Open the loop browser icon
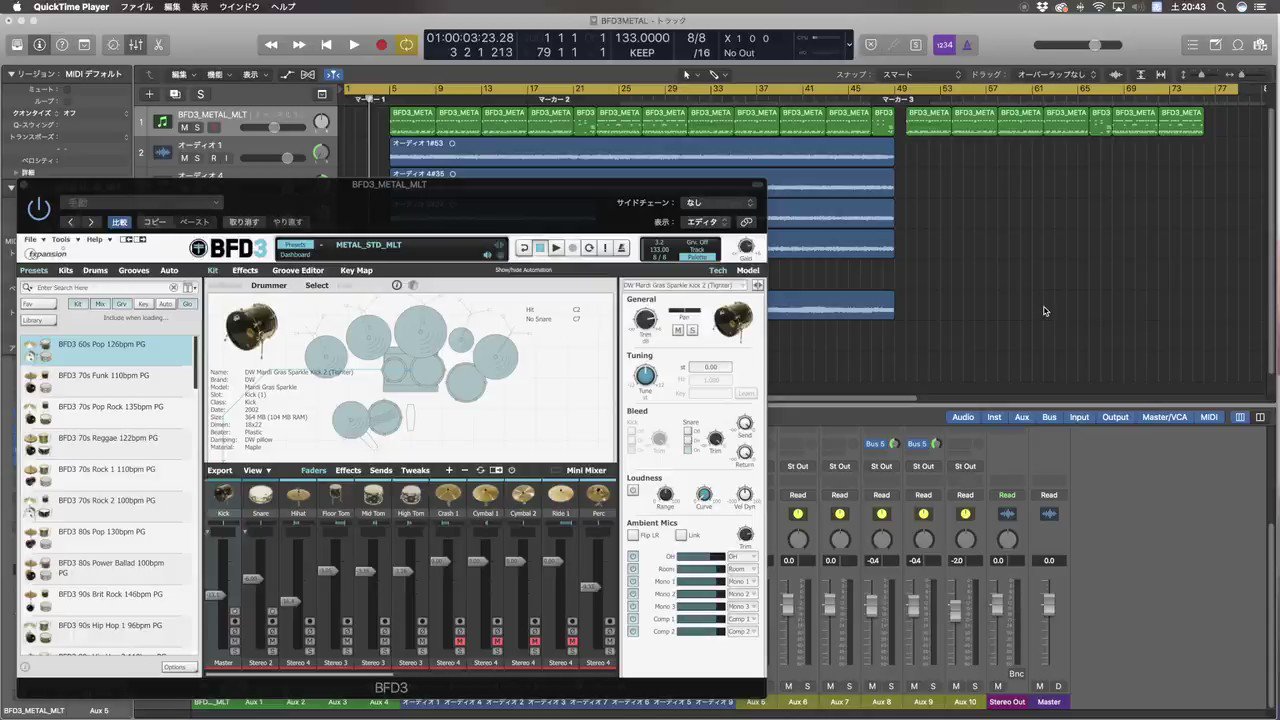 [1238, 45]
